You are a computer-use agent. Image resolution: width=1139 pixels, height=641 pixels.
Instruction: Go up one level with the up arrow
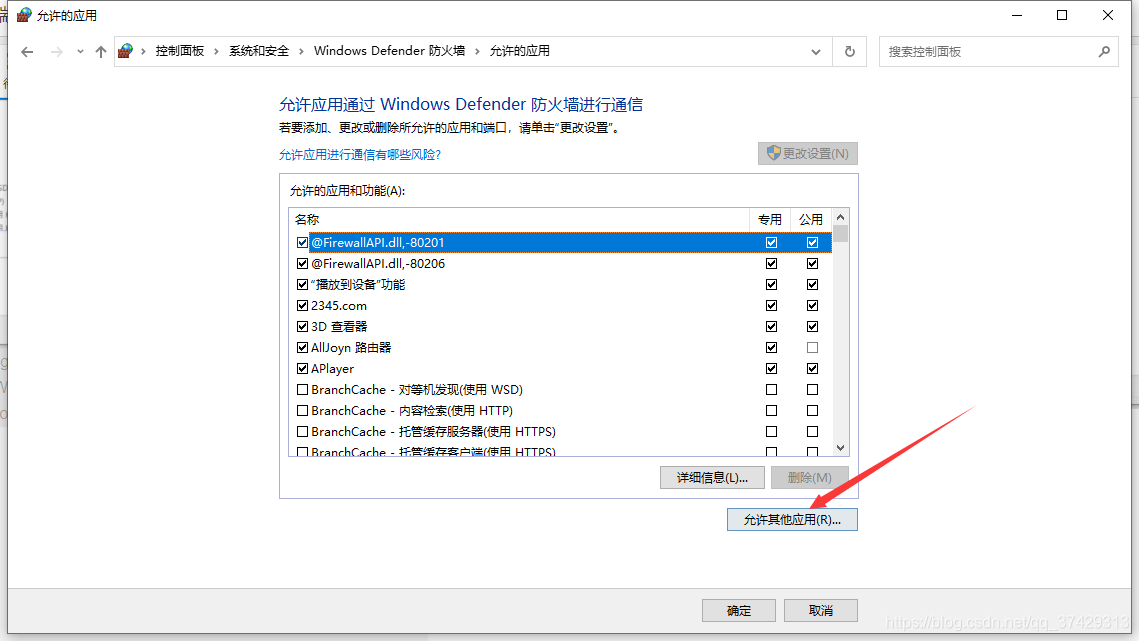point(100,52)
